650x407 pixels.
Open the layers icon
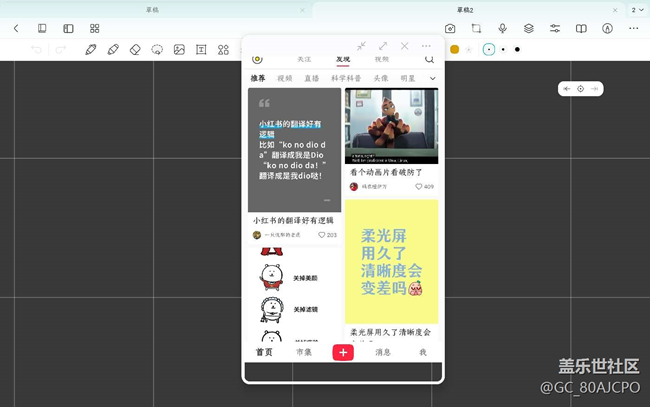tap(529, 28)
